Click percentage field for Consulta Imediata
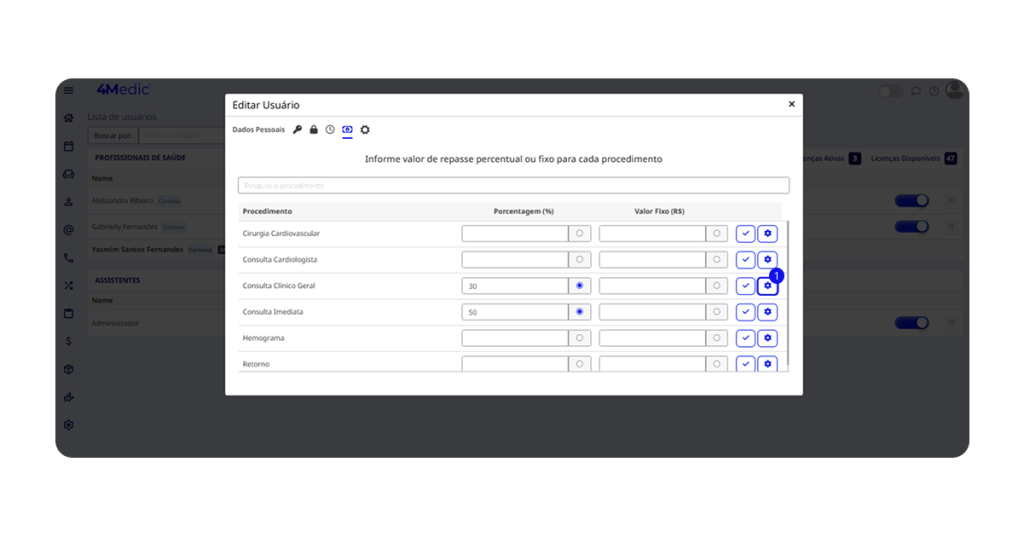 click(514, 312)
